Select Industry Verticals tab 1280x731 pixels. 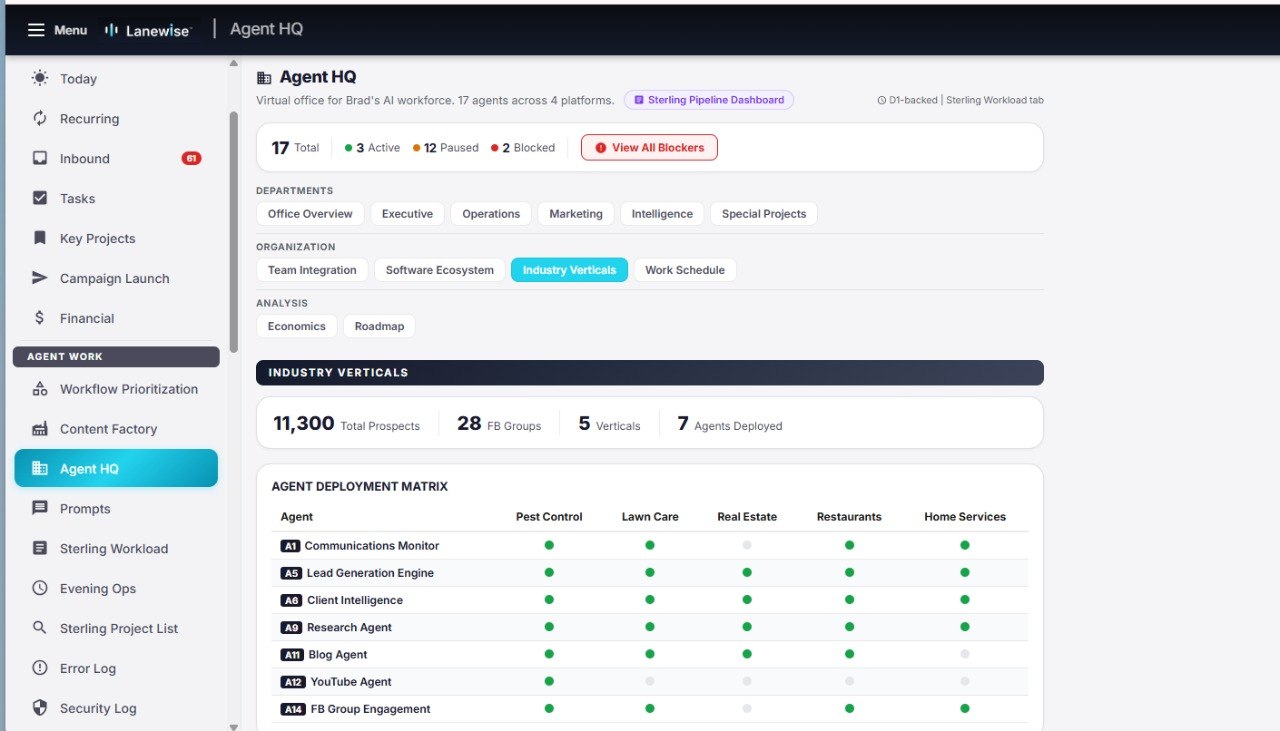(570, 270)
